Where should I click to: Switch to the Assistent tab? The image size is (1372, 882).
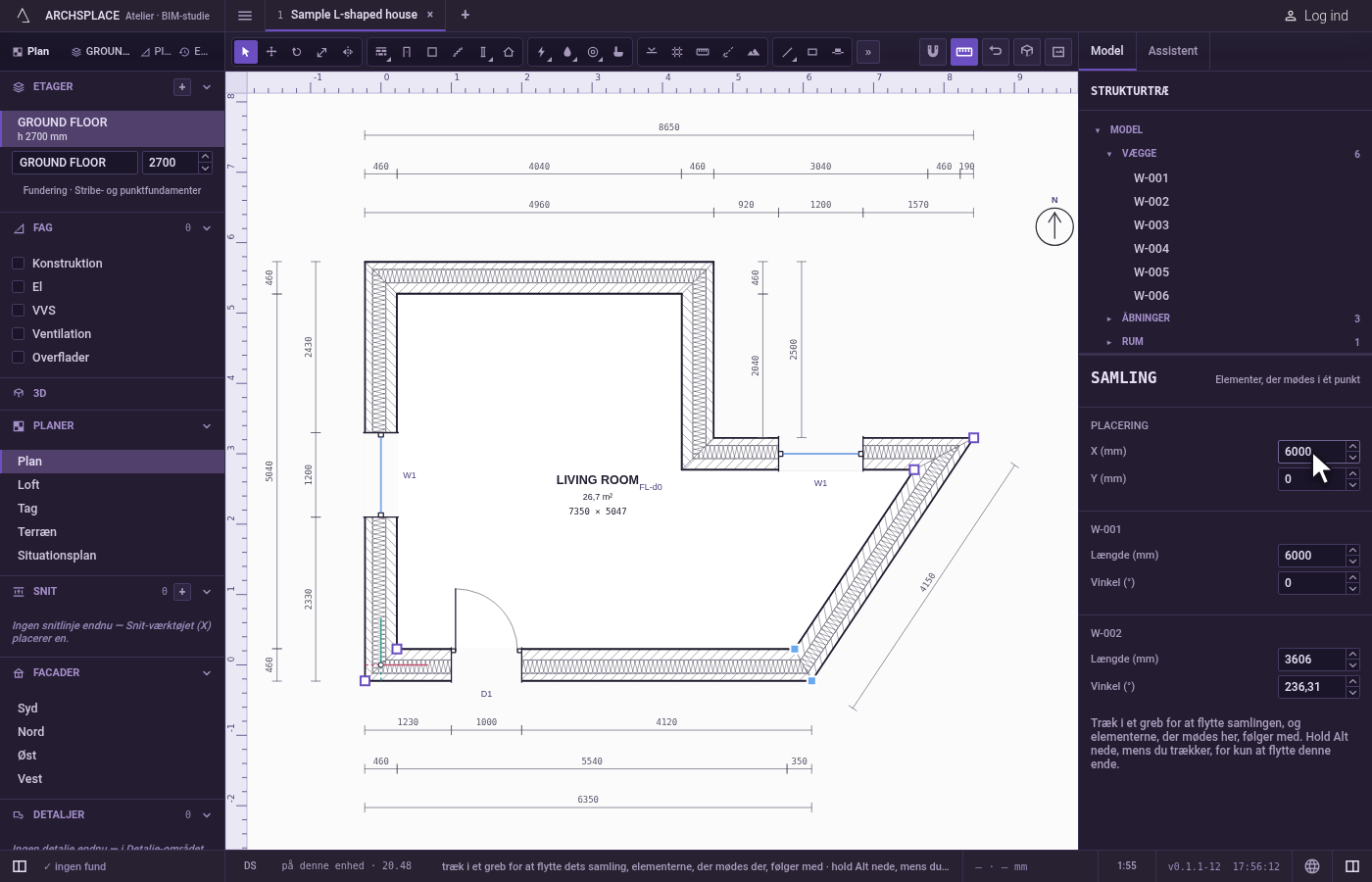[1173, 51]
